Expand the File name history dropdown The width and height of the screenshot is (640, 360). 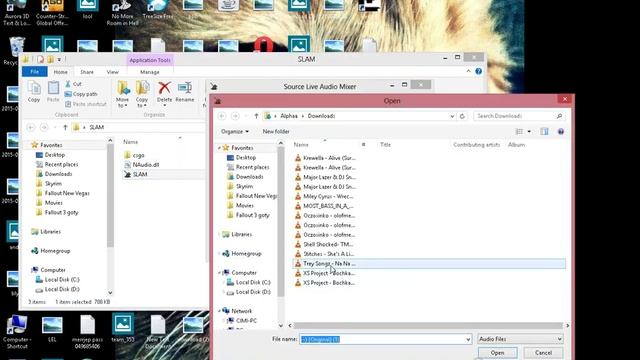(x=468, y=339)
